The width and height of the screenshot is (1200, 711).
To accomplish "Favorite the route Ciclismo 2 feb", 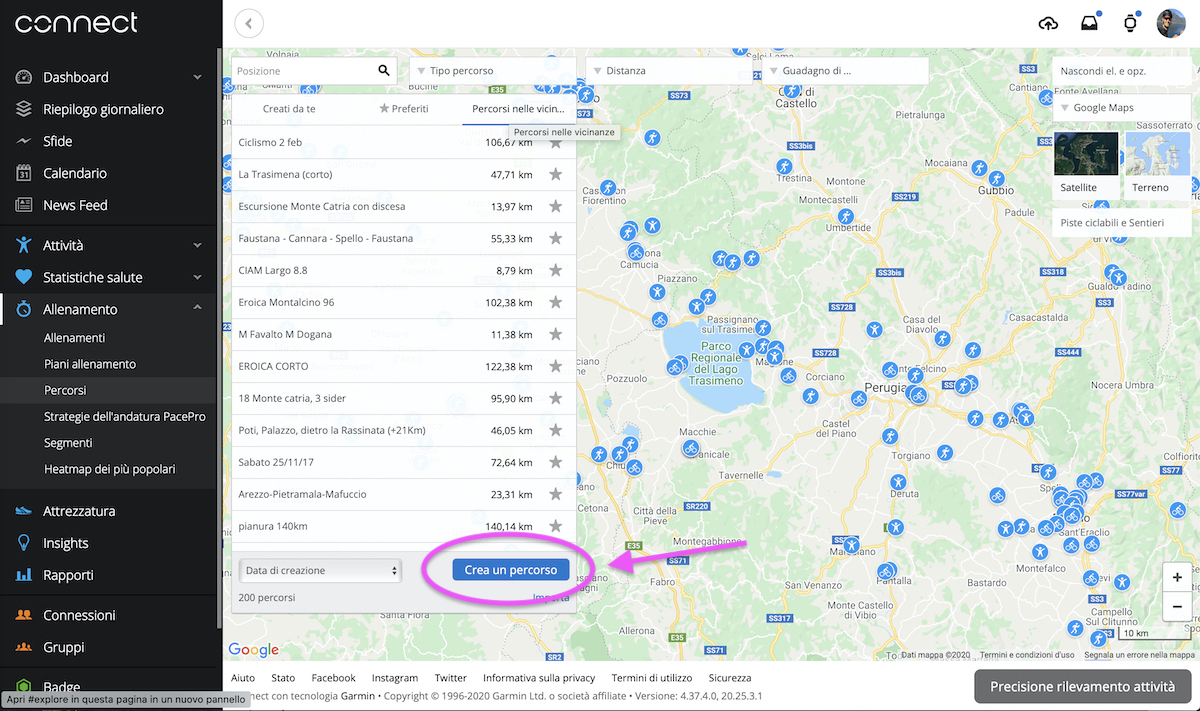I will click(556, 143).
